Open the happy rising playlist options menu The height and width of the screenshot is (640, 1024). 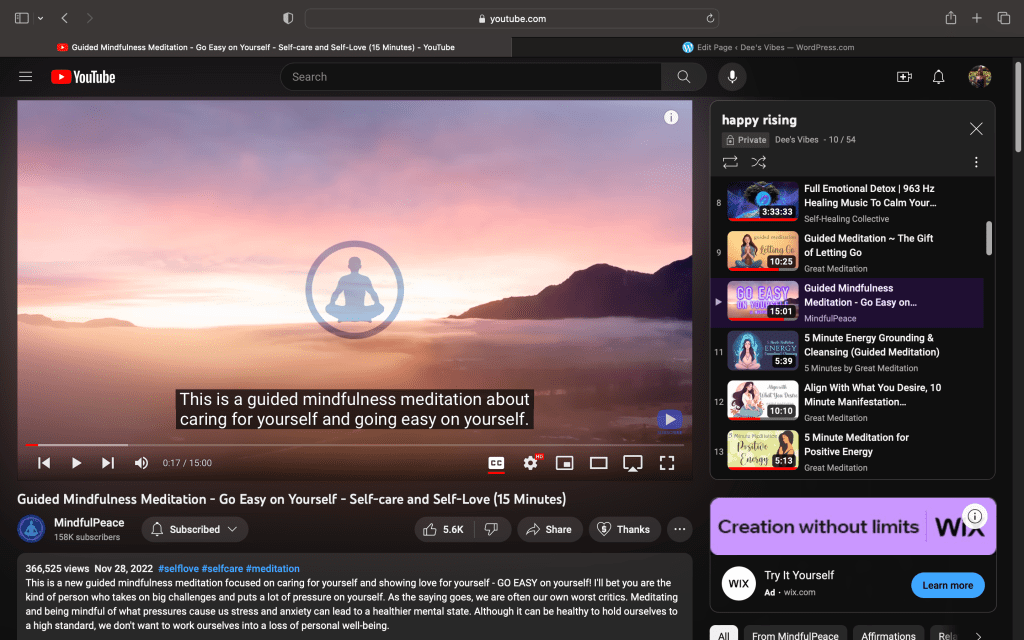pos(976,162)
